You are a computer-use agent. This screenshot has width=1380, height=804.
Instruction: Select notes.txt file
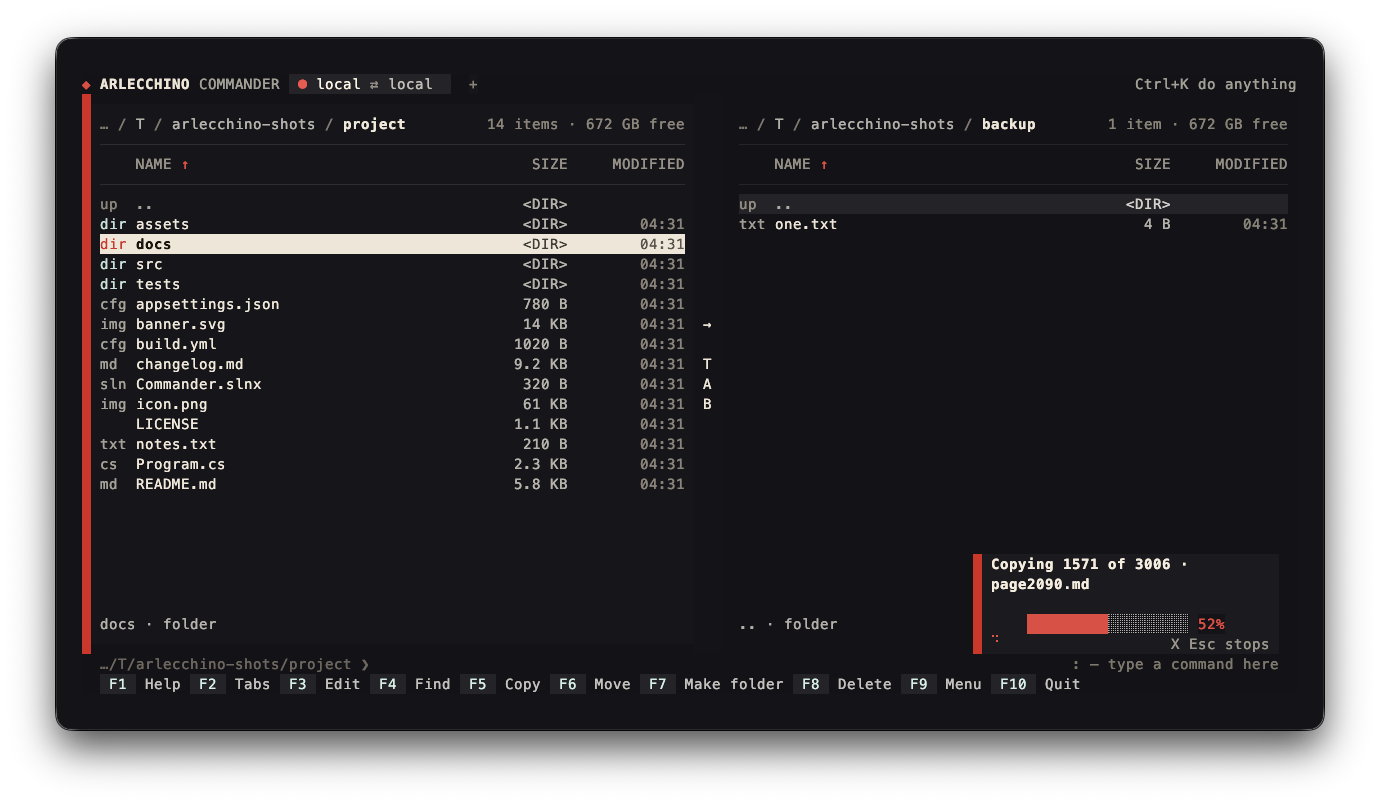pos(392,444)
